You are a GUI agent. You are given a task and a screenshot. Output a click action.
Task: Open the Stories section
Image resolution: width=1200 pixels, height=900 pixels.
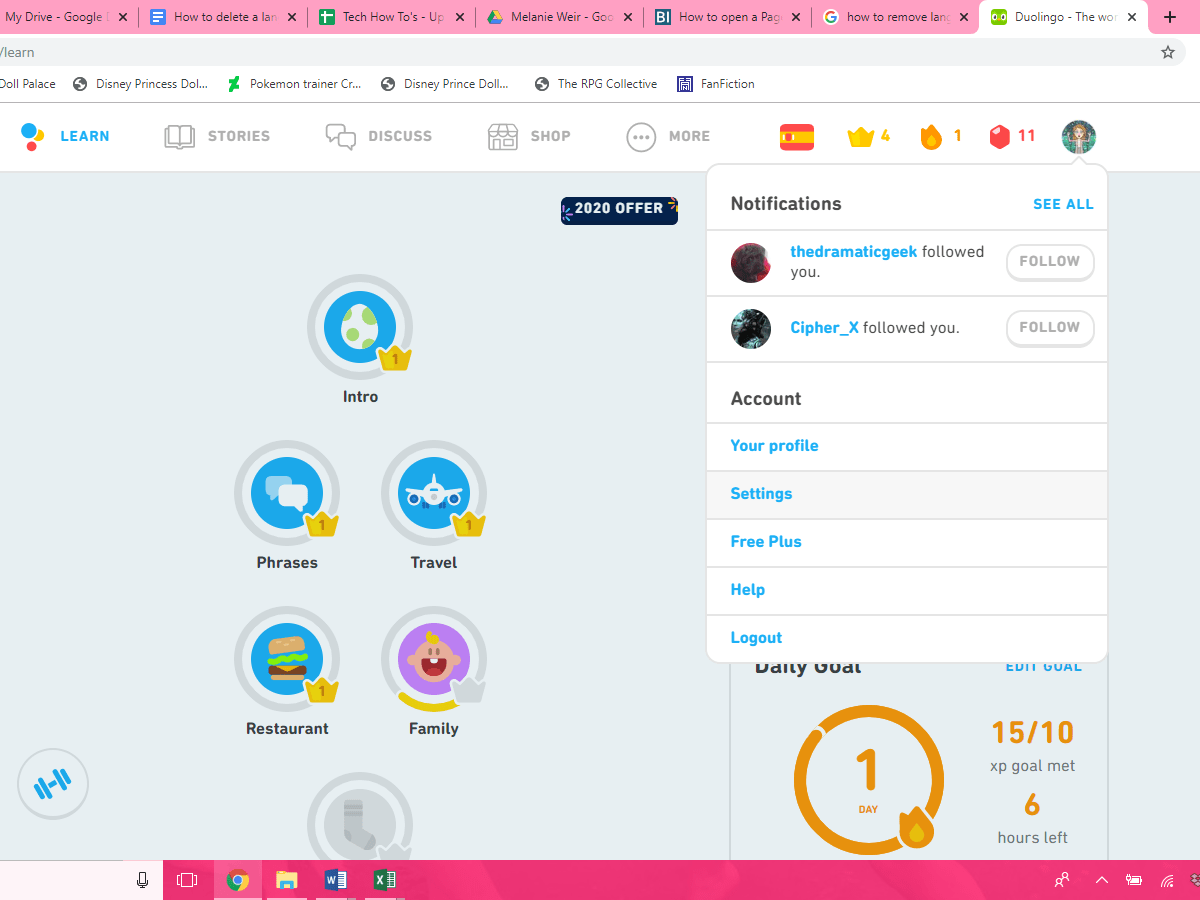click(x=217, y=137)
